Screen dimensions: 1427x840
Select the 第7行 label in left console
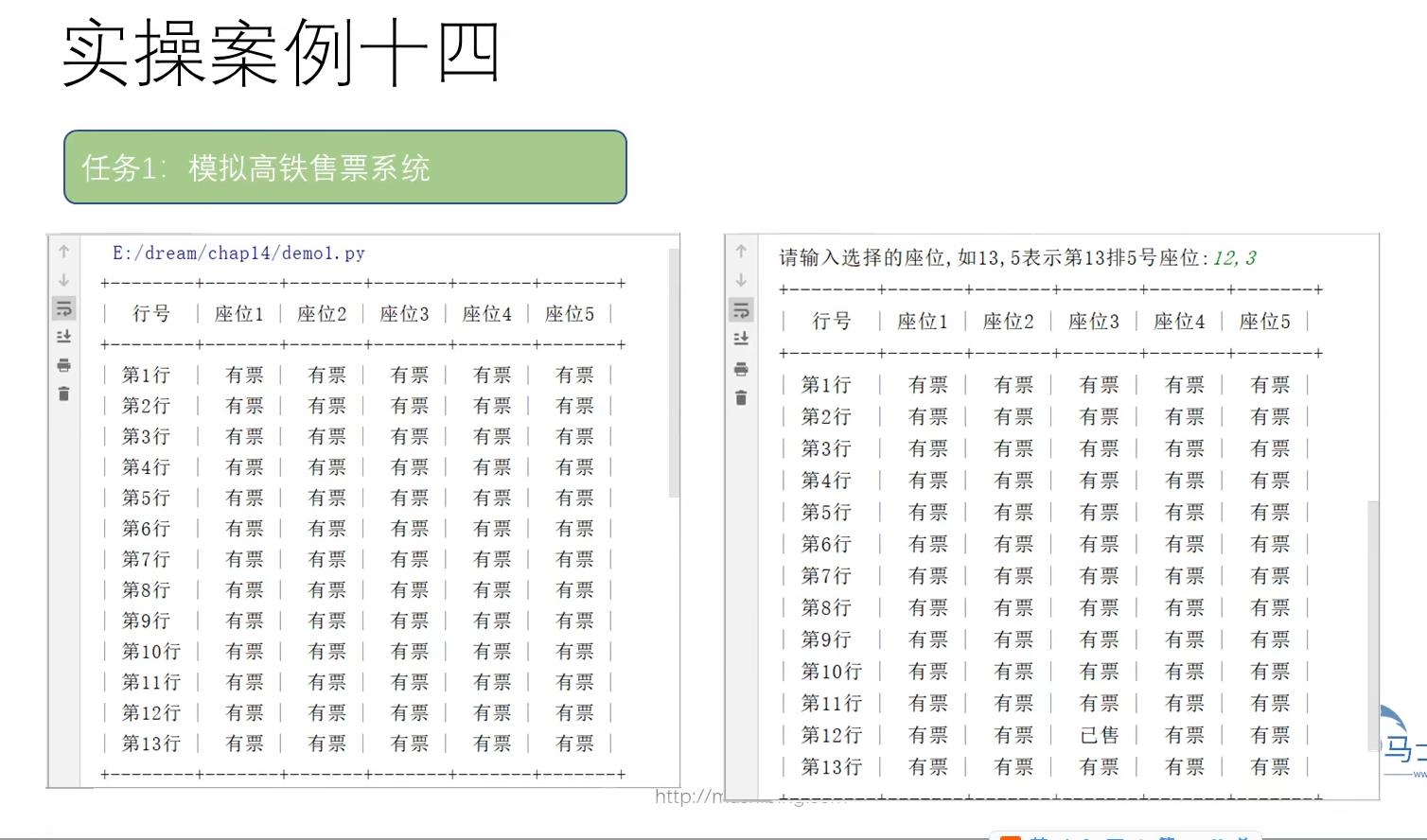146,559
